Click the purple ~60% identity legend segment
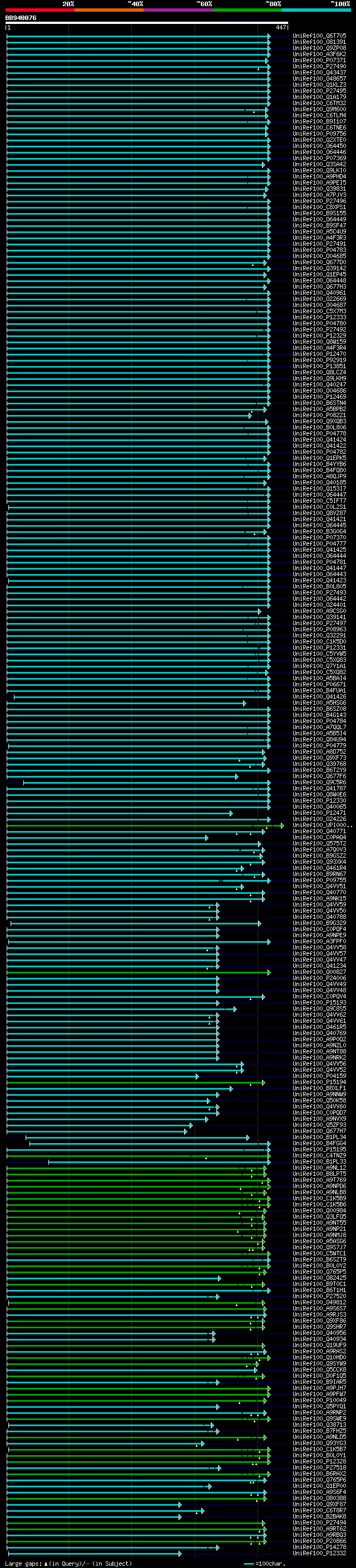The width and height of the screenshot is (356, 1568). 177,10
